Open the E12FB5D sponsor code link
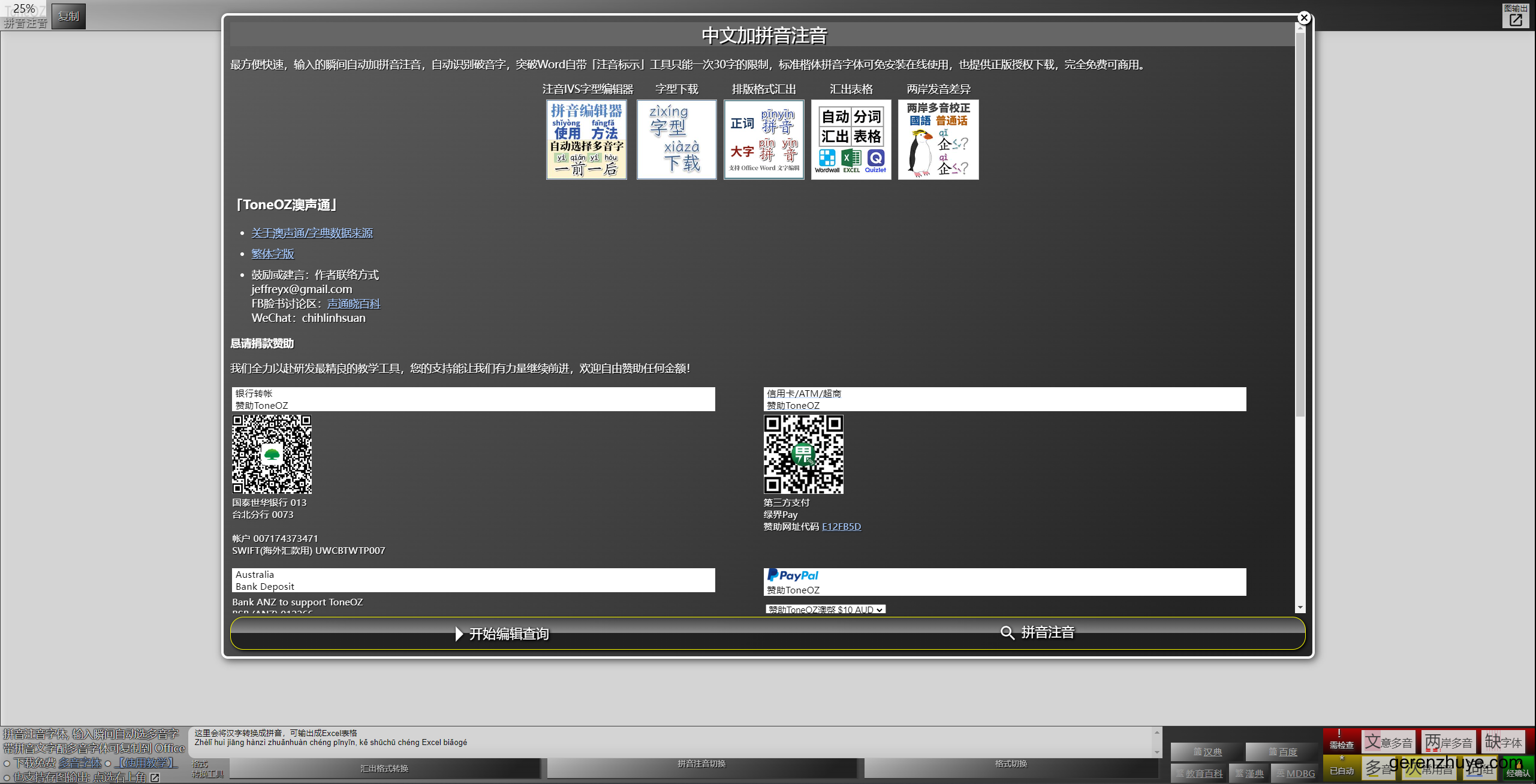 tap(841, 527)
